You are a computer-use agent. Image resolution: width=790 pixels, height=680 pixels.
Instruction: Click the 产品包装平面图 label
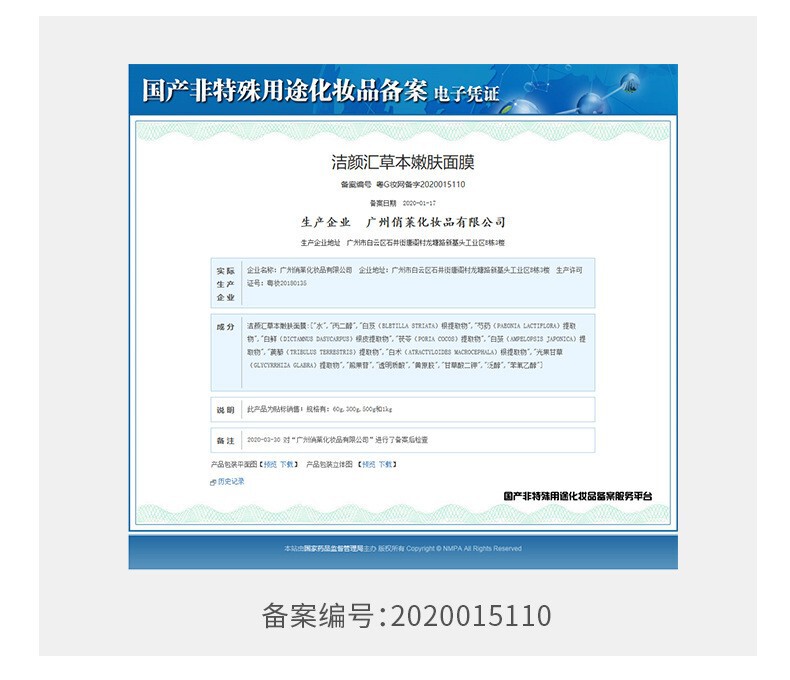pos(234,464)
